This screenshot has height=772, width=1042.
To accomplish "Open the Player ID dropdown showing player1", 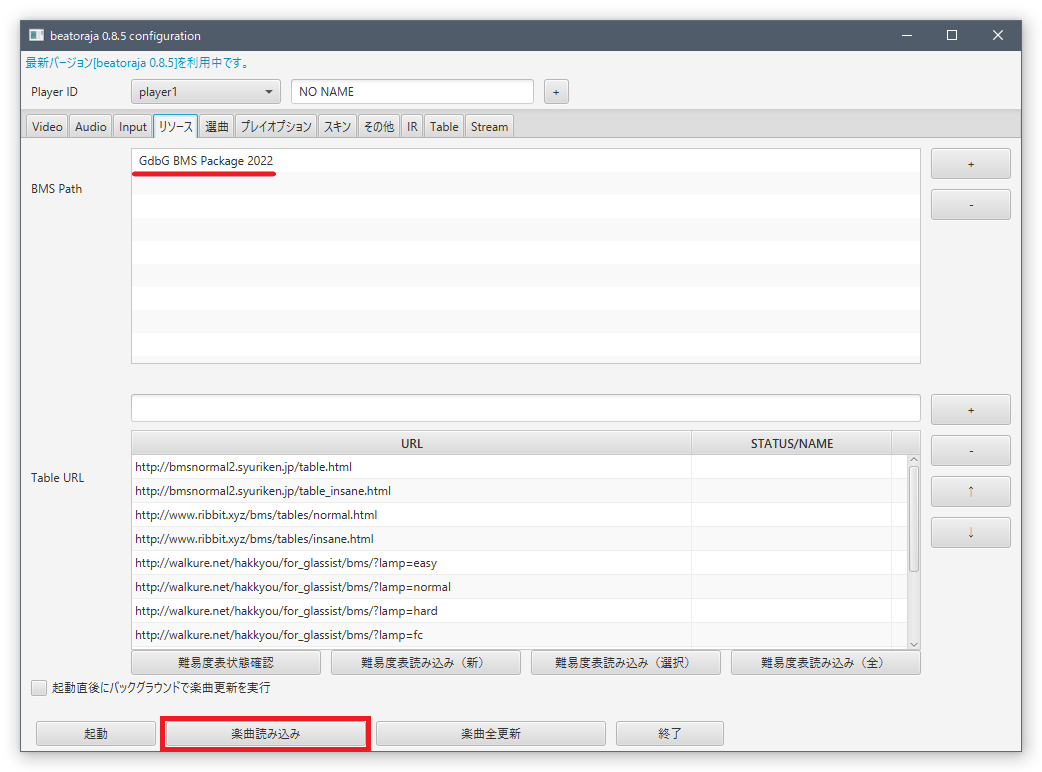I will pos(206,92).
